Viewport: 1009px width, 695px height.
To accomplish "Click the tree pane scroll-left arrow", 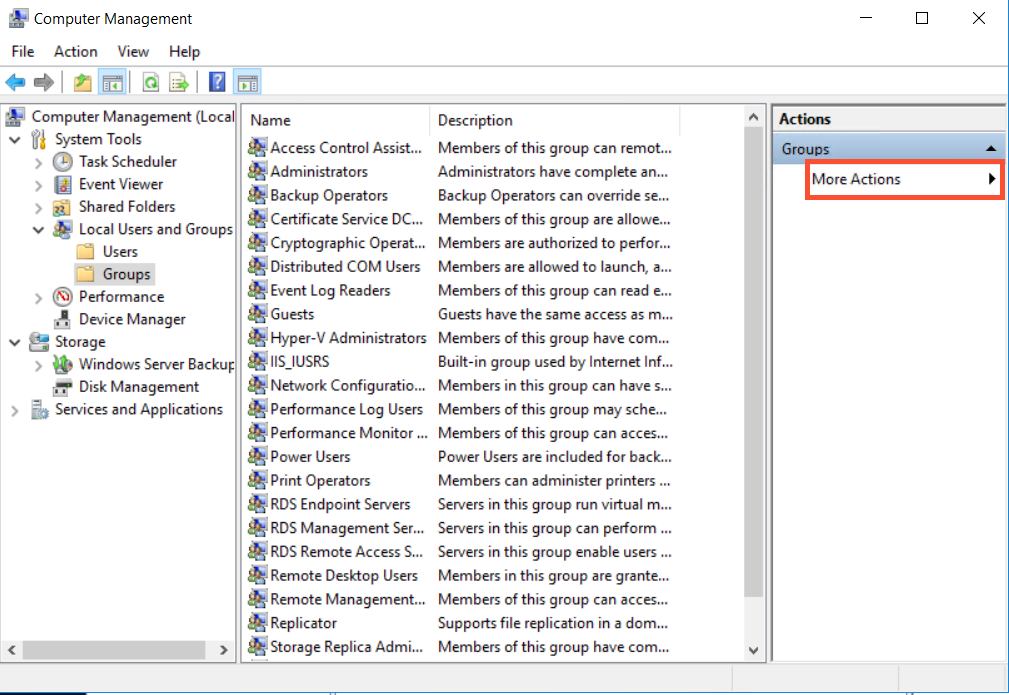I will click(12, 650).
